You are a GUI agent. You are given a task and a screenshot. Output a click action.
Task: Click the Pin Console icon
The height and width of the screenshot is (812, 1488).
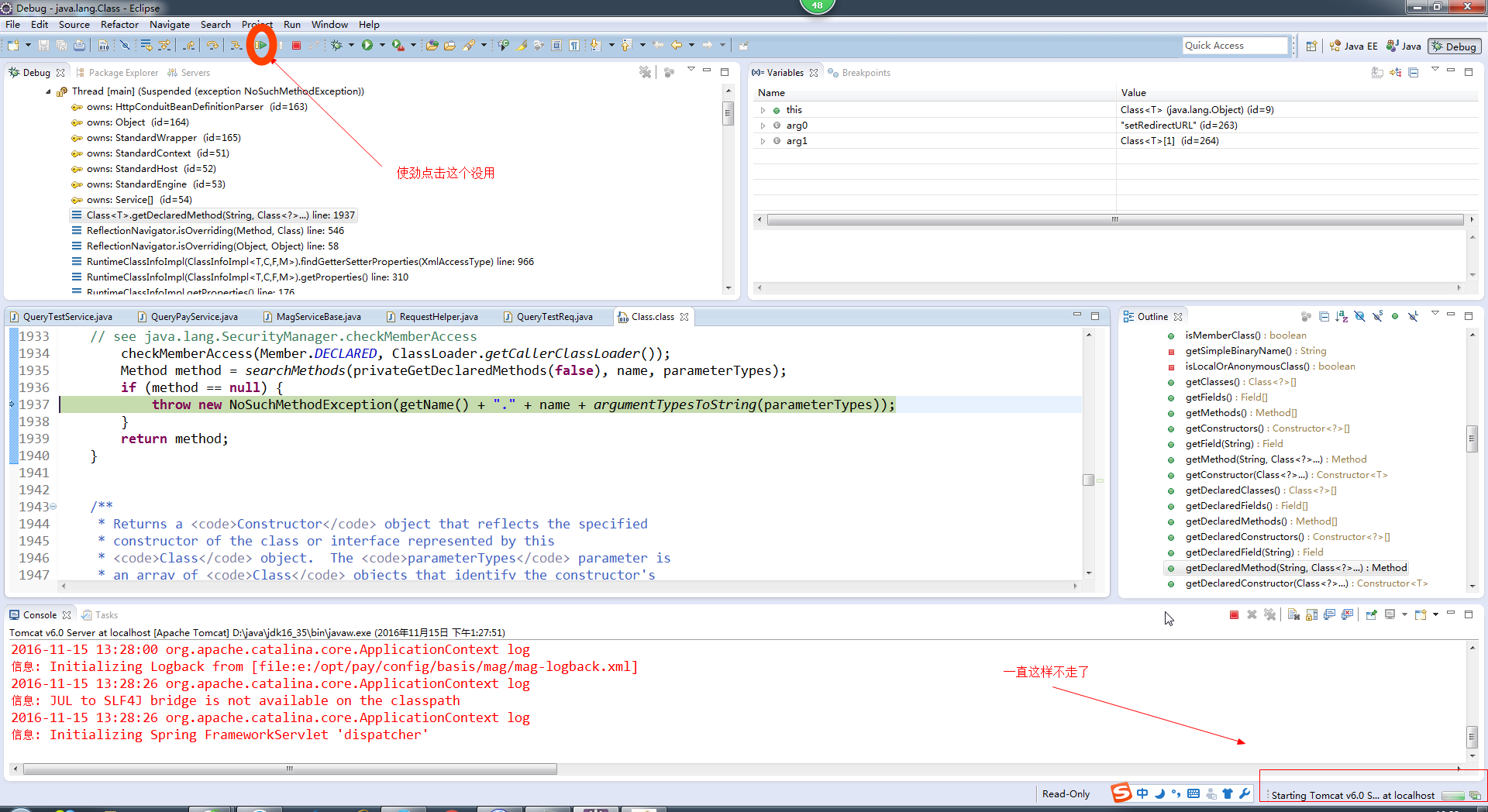[x=1371, y=615]
